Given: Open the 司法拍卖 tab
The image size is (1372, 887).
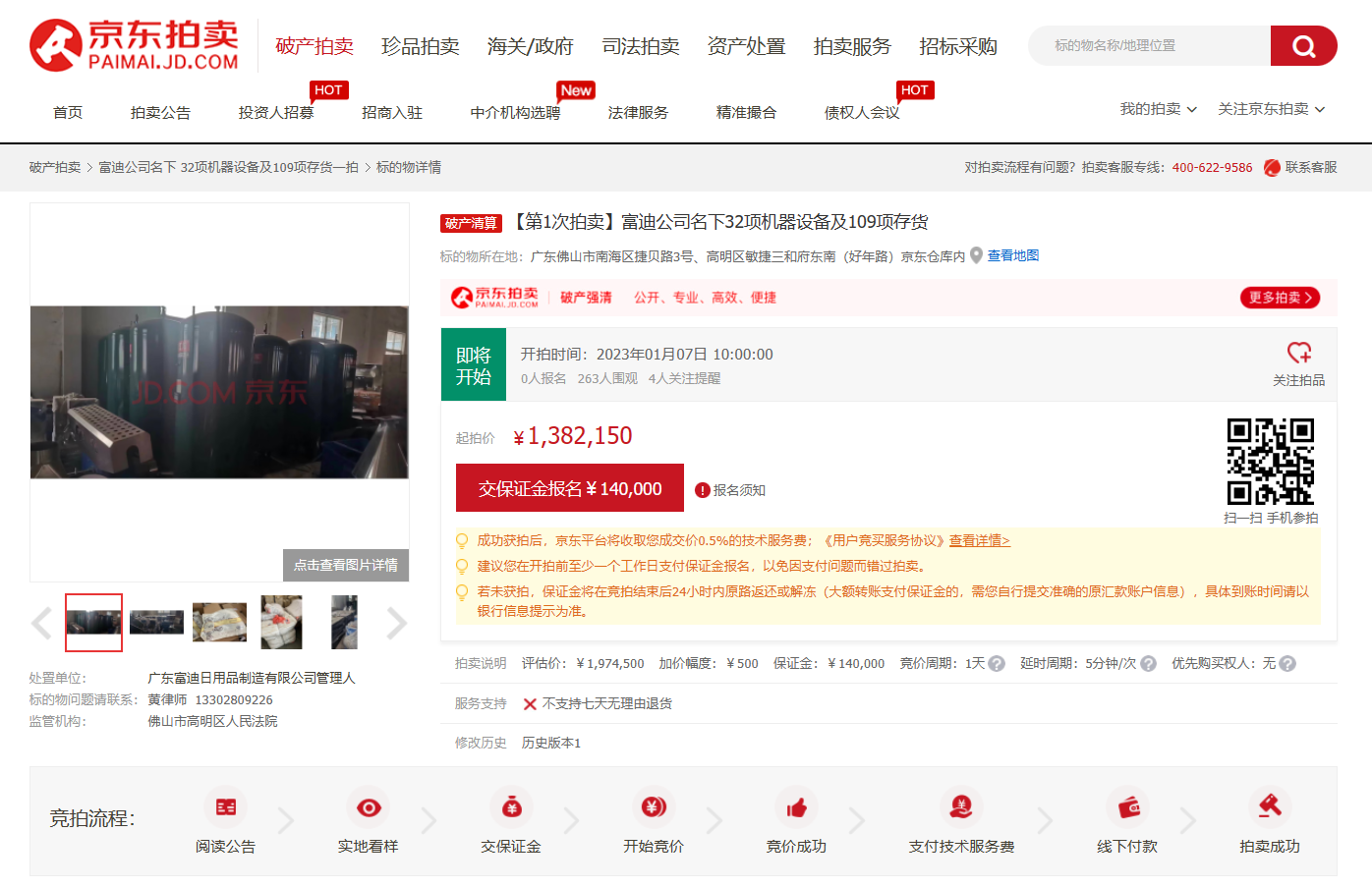Looking at the screenshot, I should coord(641,46).
